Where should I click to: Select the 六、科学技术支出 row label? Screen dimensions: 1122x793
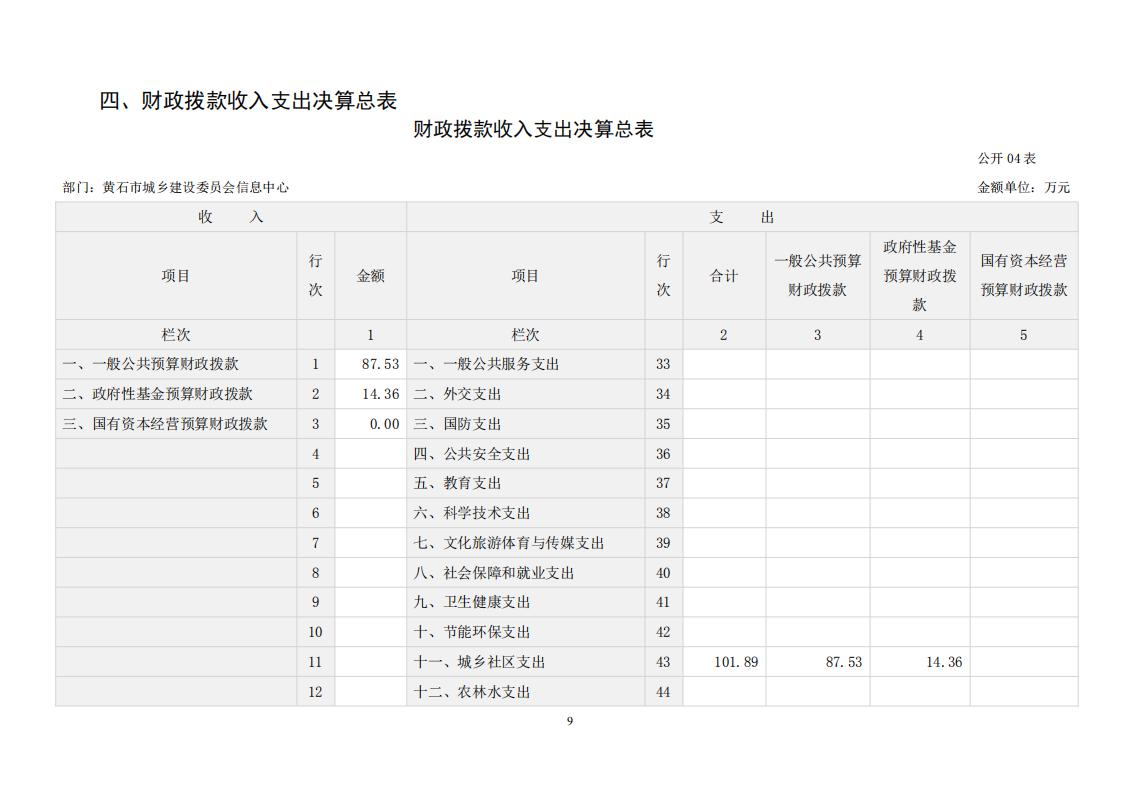pyautogui.click(x=471, y=513)
